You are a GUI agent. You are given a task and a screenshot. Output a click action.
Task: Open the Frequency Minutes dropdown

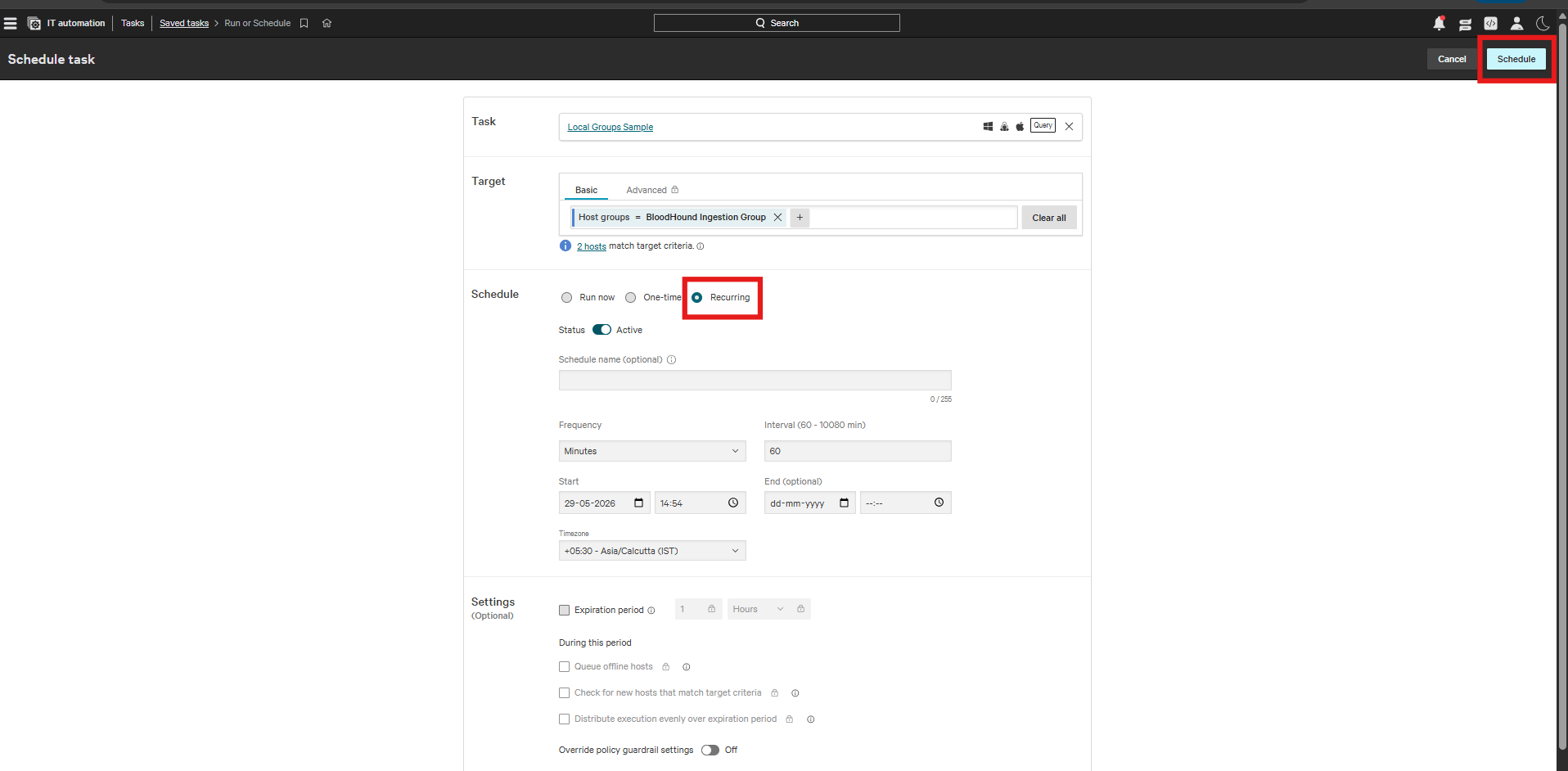pyautogui.click(x=652, y=451)
